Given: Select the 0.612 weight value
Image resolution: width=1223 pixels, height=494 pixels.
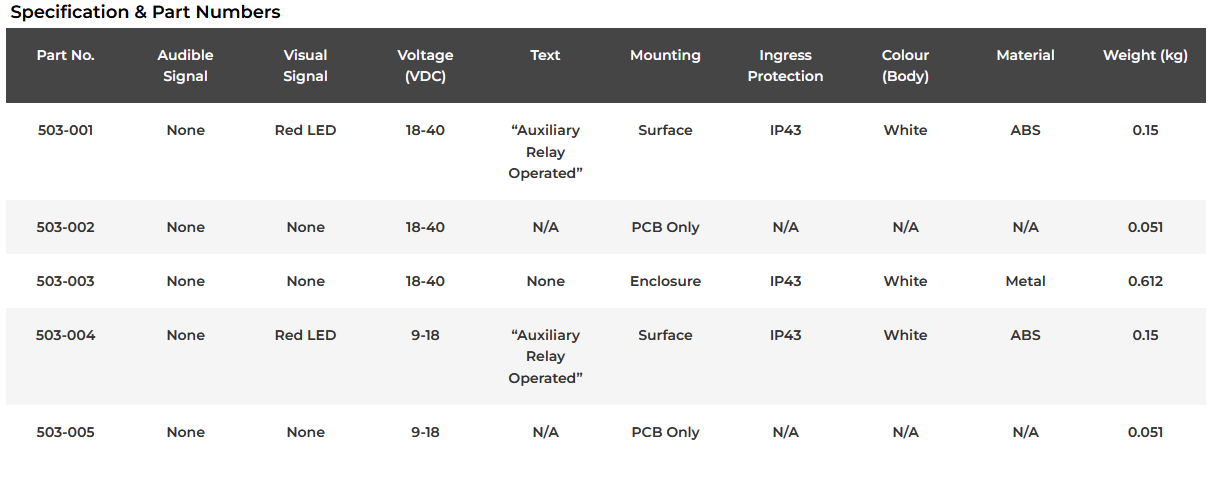Looking at the screenshot, I should pyautogui.click(x=1145, y=281).
